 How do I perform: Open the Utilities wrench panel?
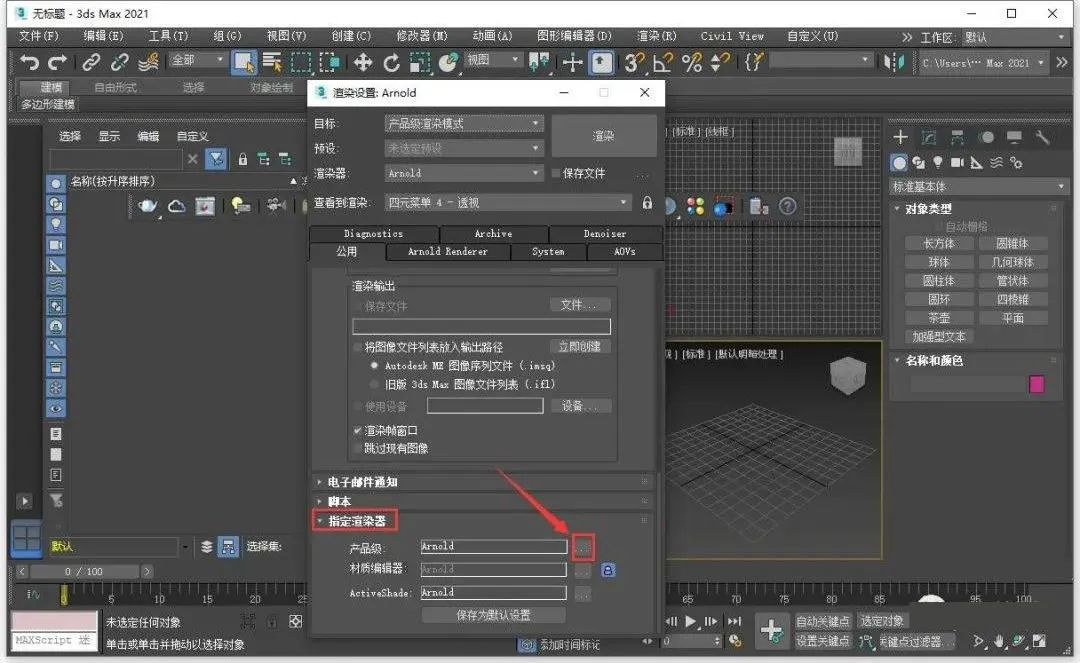click(x=1042, y=137)
